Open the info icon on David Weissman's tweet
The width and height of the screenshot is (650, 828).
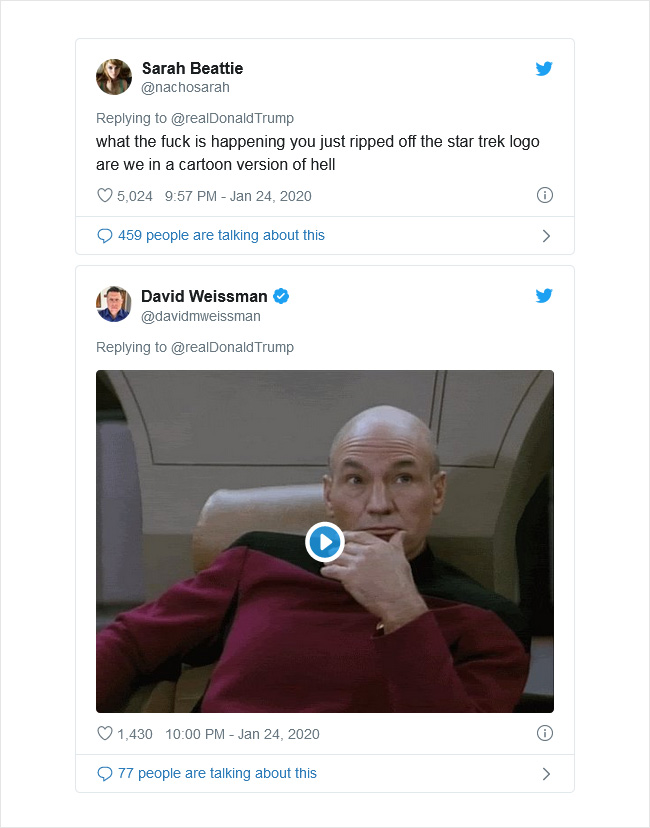pos(544,733)
